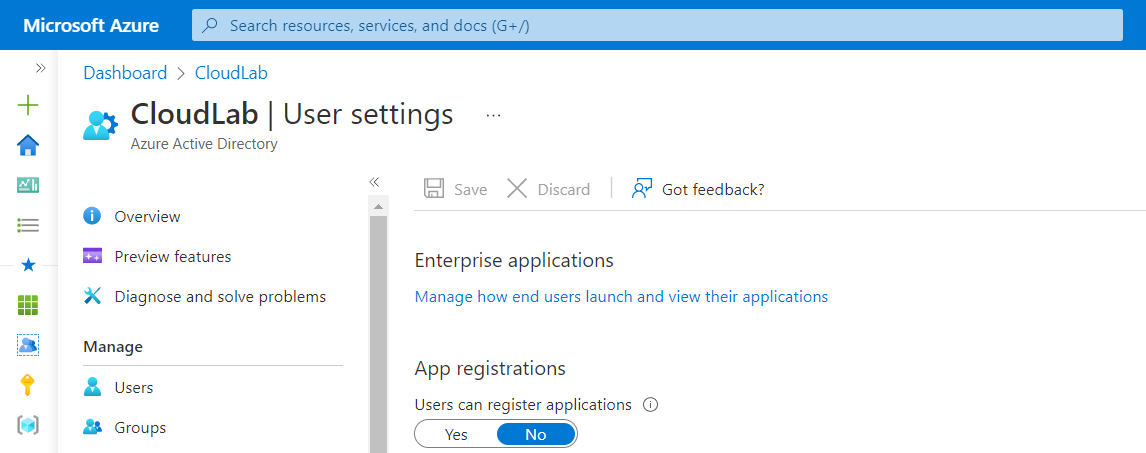Open CloudLab breadcrumb link

coord(231,73)
